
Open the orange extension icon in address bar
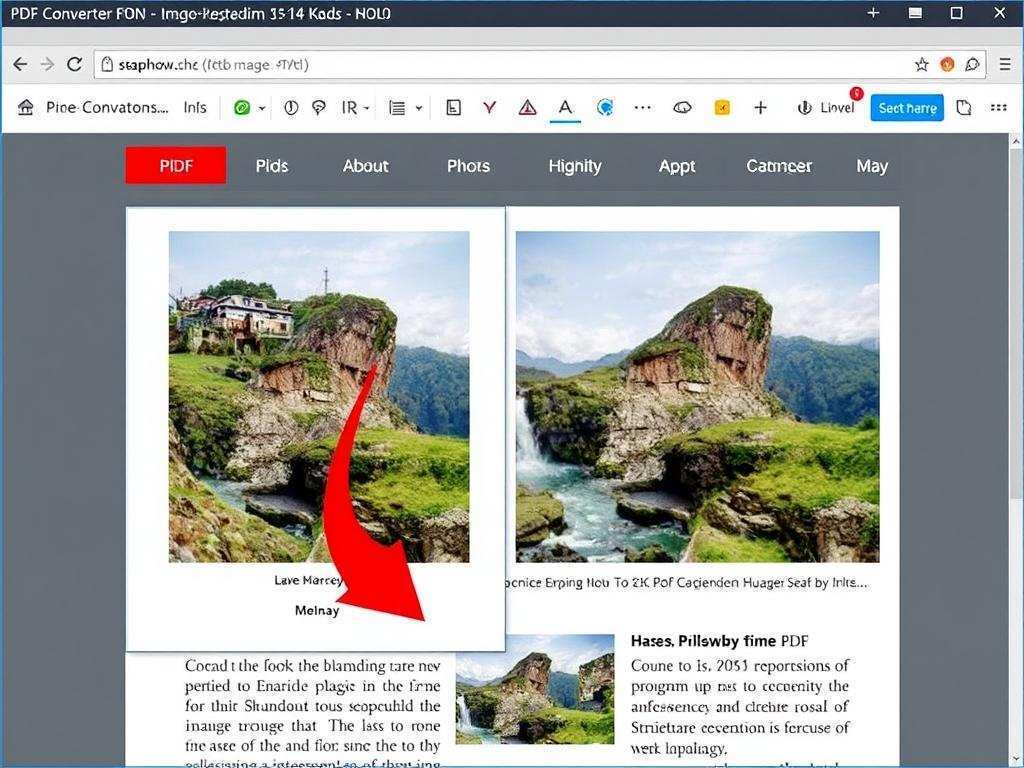(x=947, y=64)
